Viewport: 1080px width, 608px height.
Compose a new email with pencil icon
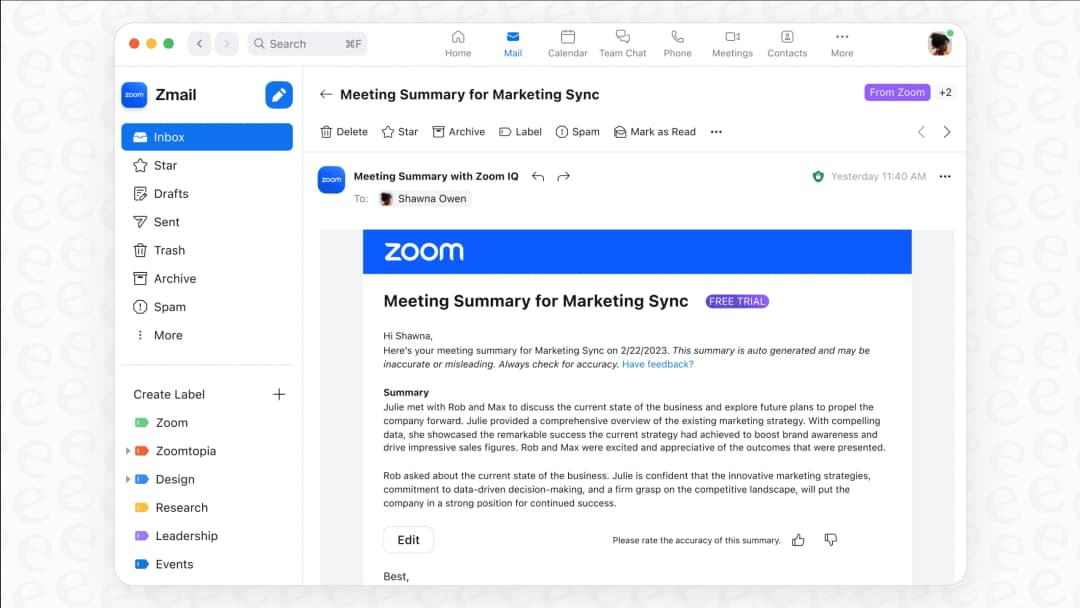pyautogui.click(x=278, y=95)
